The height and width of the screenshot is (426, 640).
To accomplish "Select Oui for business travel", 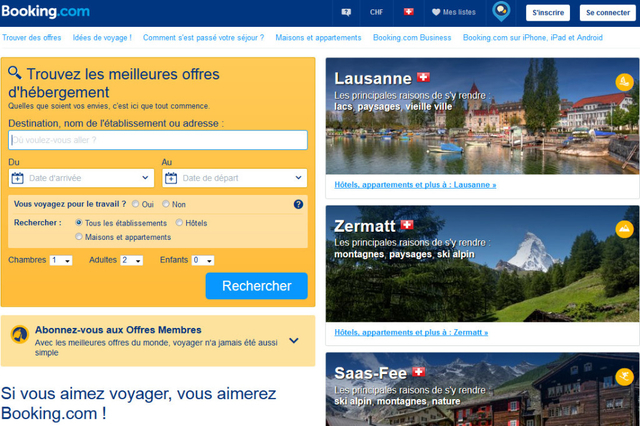I will pos(136,204).
